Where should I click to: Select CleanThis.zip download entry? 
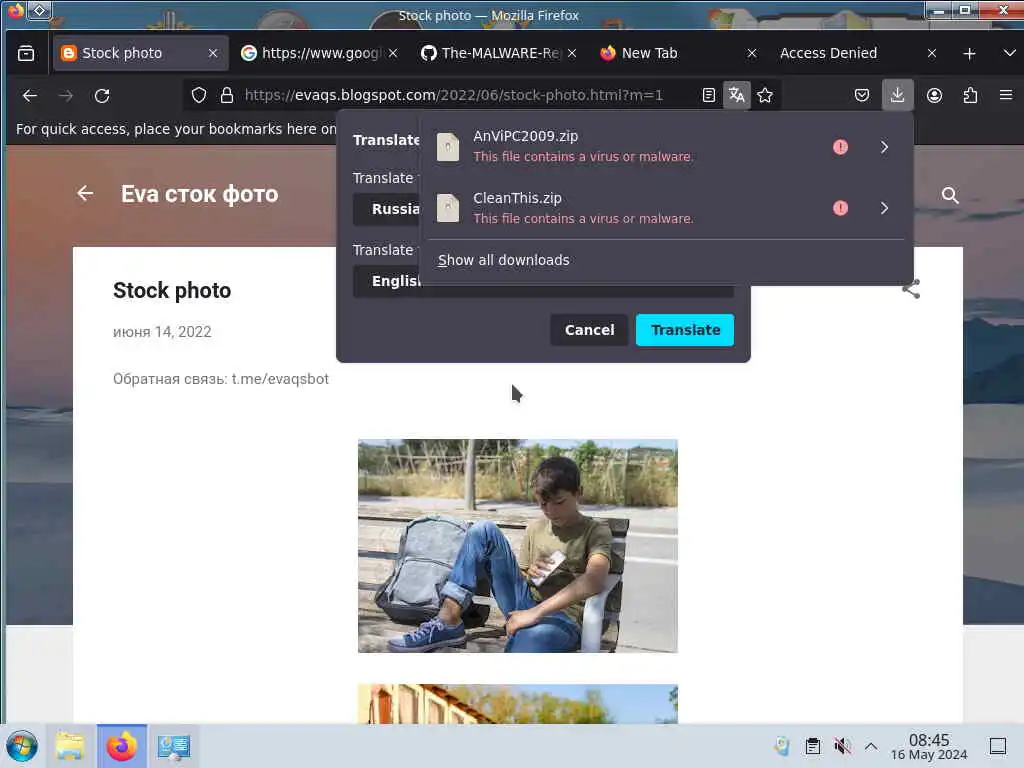666,208
